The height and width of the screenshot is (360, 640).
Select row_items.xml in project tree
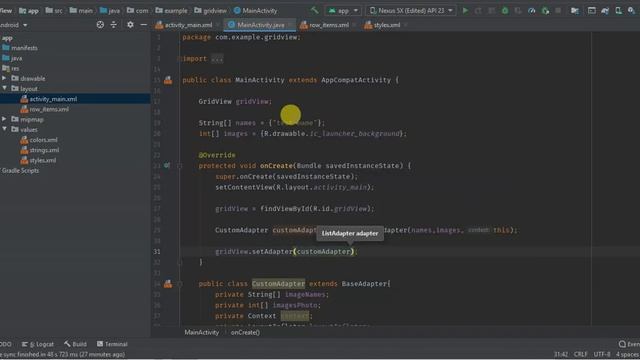[x=49, y=109]
